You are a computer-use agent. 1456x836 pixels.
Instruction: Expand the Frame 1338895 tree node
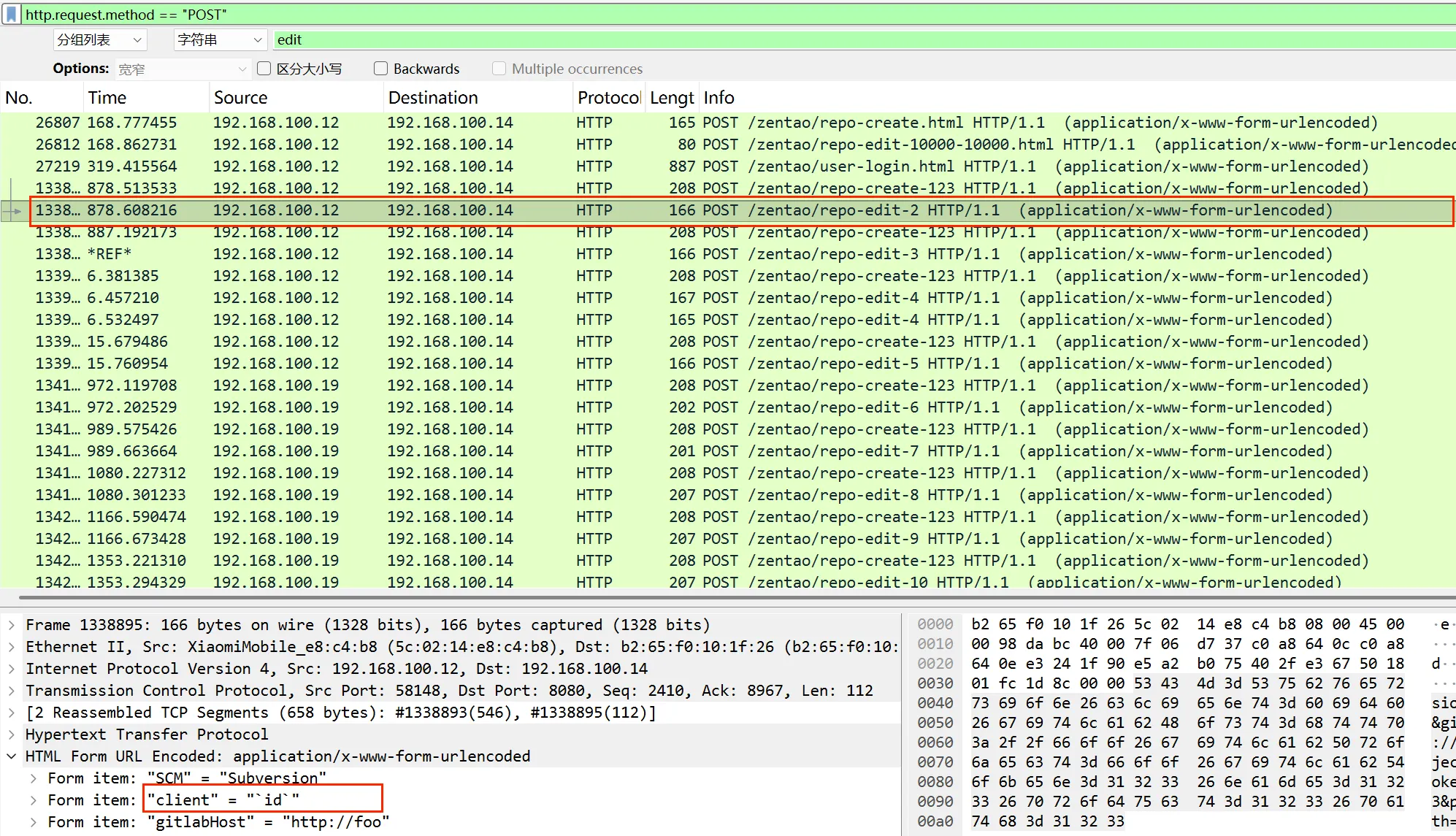pyautogui.click(x=12, y=625)
